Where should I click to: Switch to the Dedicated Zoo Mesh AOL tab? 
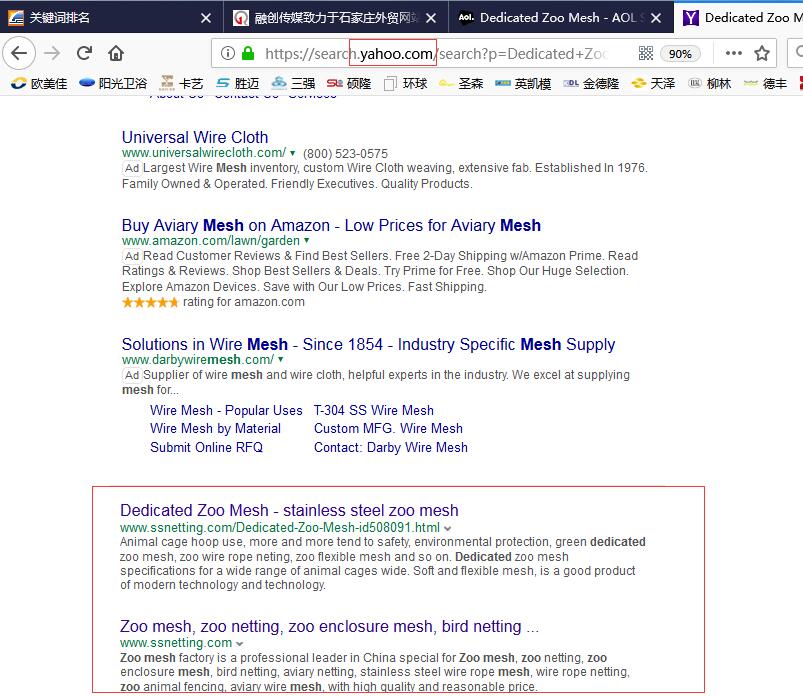coord(548,17)
